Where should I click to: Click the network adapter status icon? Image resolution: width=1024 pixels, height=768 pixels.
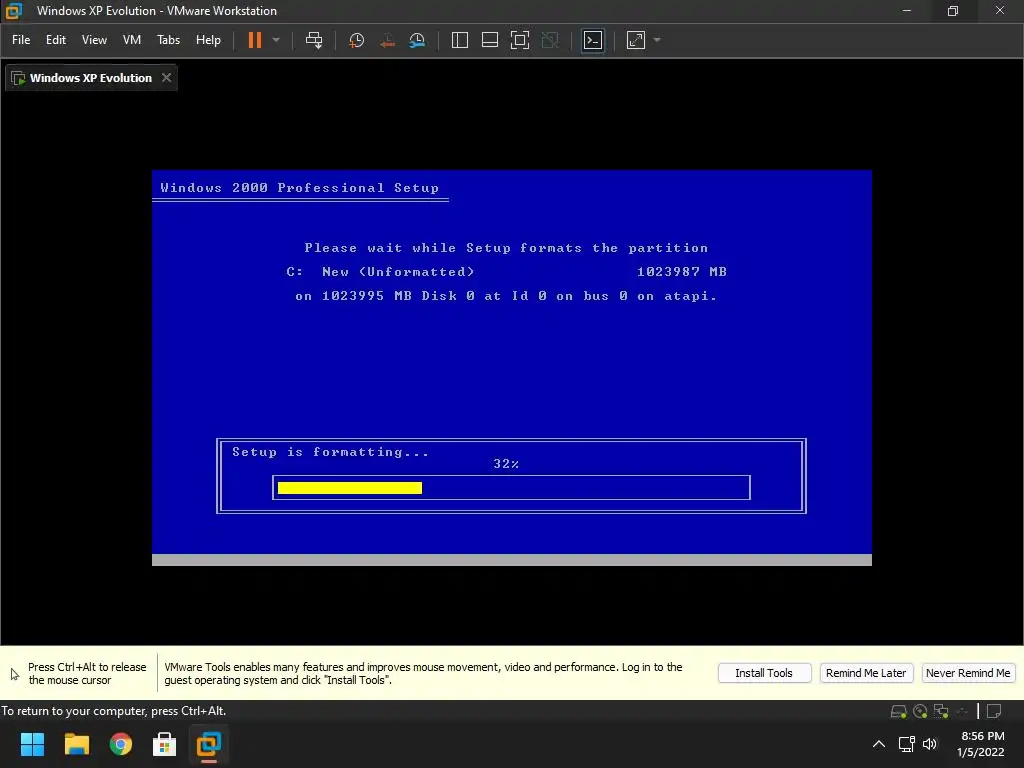[x=941, y=711]
